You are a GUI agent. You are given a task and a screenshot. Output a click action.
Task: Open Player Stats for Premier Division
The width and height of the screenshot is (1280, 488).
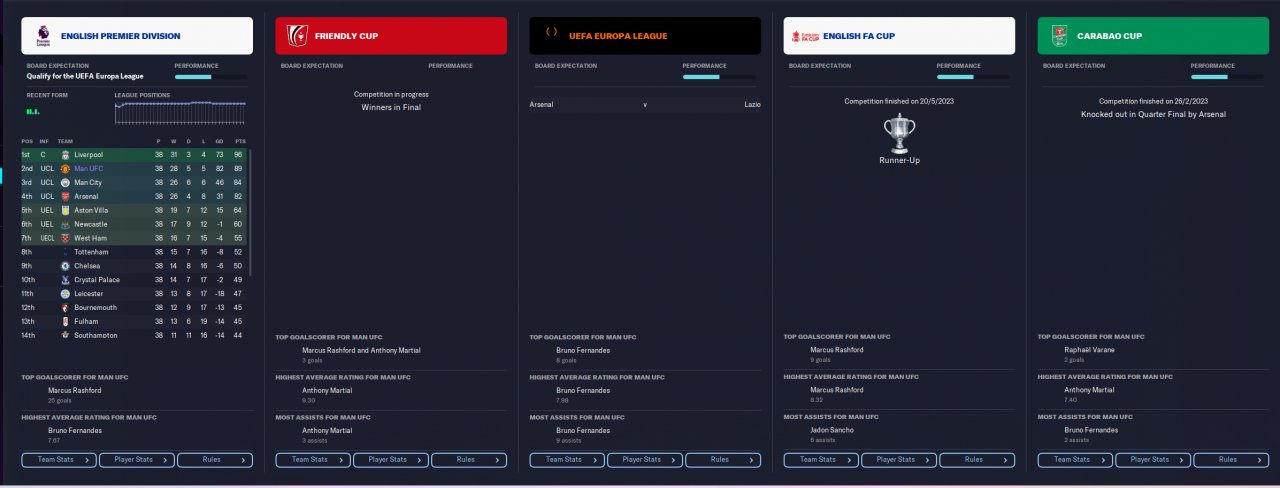137,460
